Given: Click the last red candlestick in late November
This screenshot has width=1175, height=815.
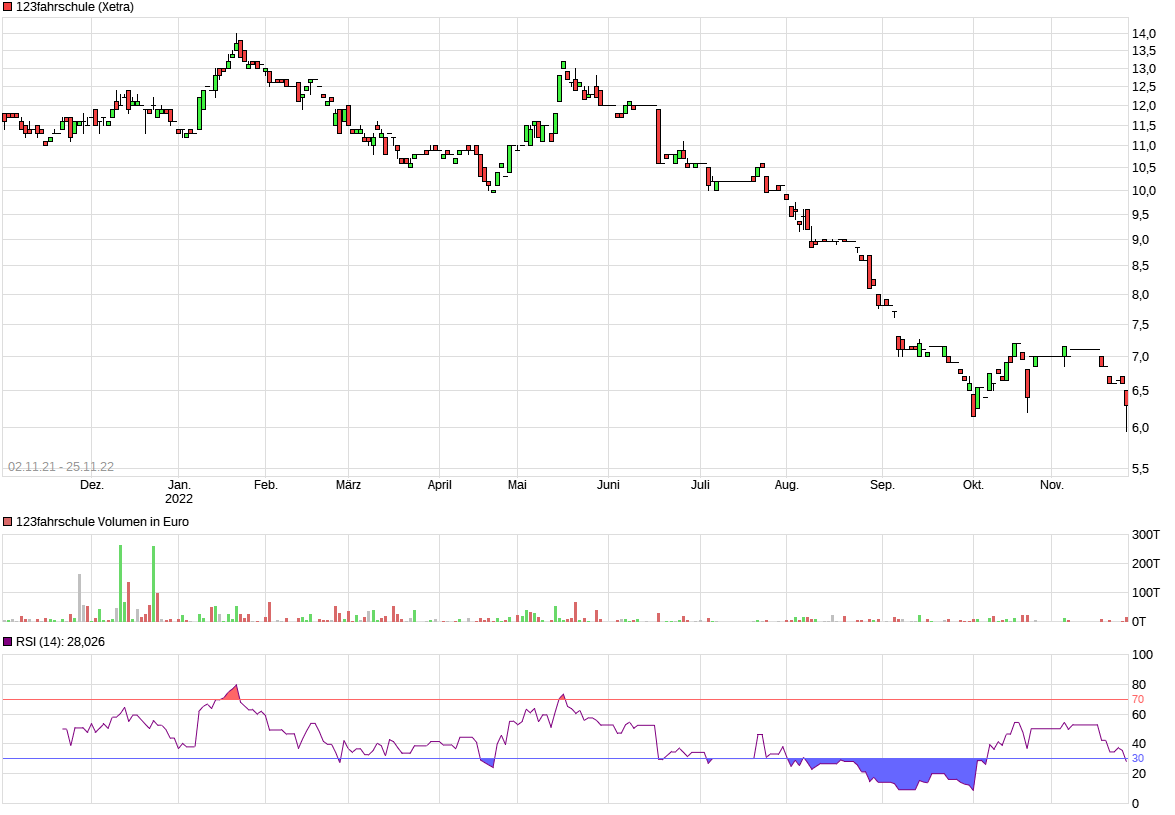Looking at the screenshot, I should point(1126,398).
